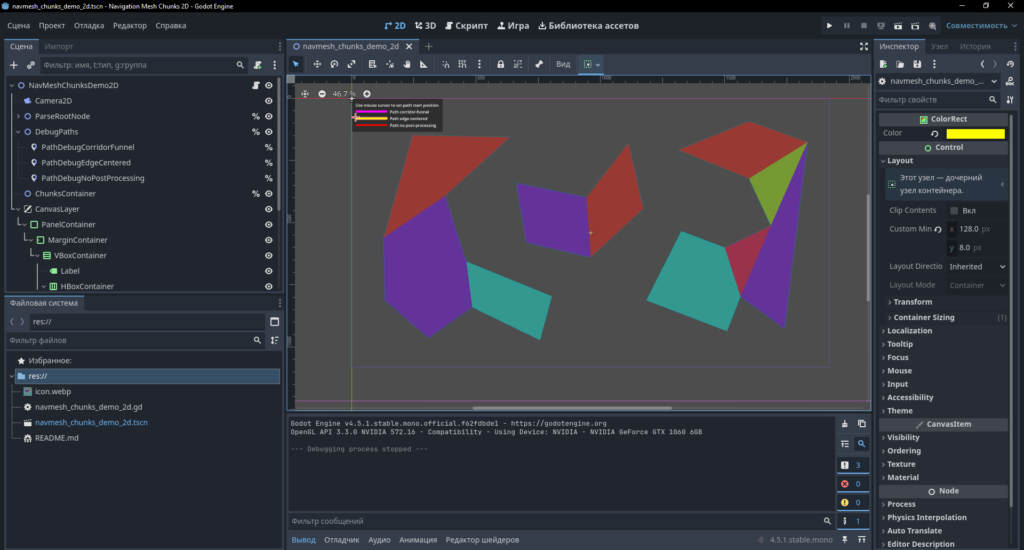The image size is (1024, 550).
Task: Copy the output log contents
Action: tap(861, 424)
